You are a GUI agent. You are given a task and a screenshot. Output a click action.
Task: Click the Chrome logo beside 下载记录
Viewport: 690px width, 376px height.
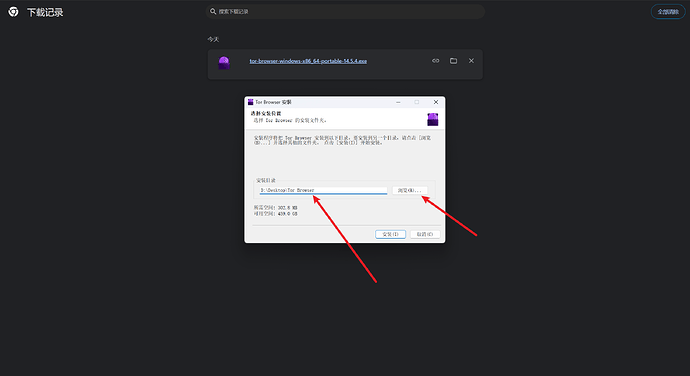pyautogui.click(x=13, y=12)
